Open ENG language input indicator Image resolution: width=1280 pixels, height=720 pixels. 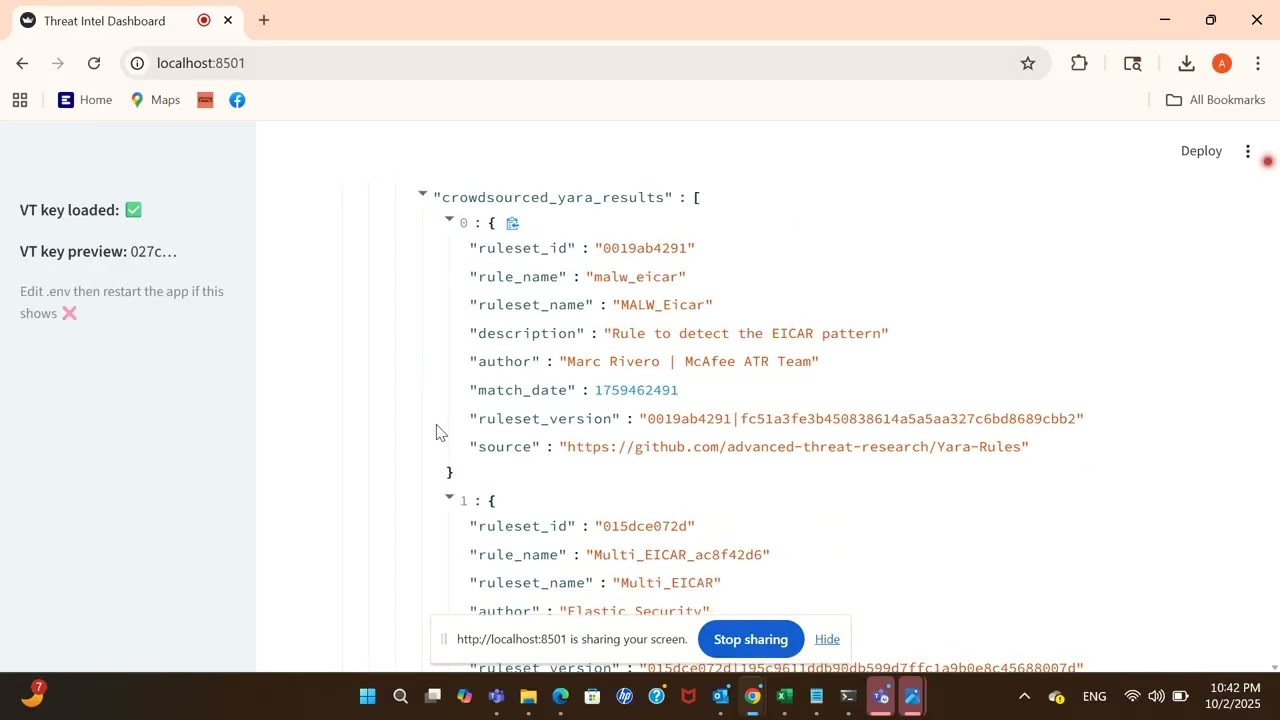(x=1094, y=696)
